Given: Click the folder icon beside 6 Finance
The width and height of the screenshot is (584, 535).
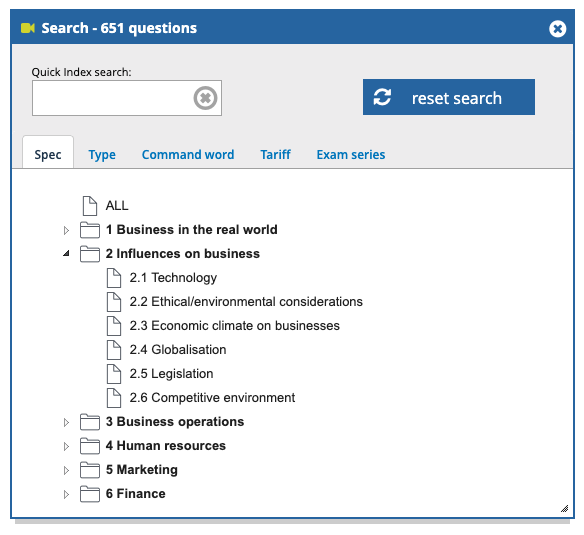Looking at the screenshot, I should [x=90, y=494].
